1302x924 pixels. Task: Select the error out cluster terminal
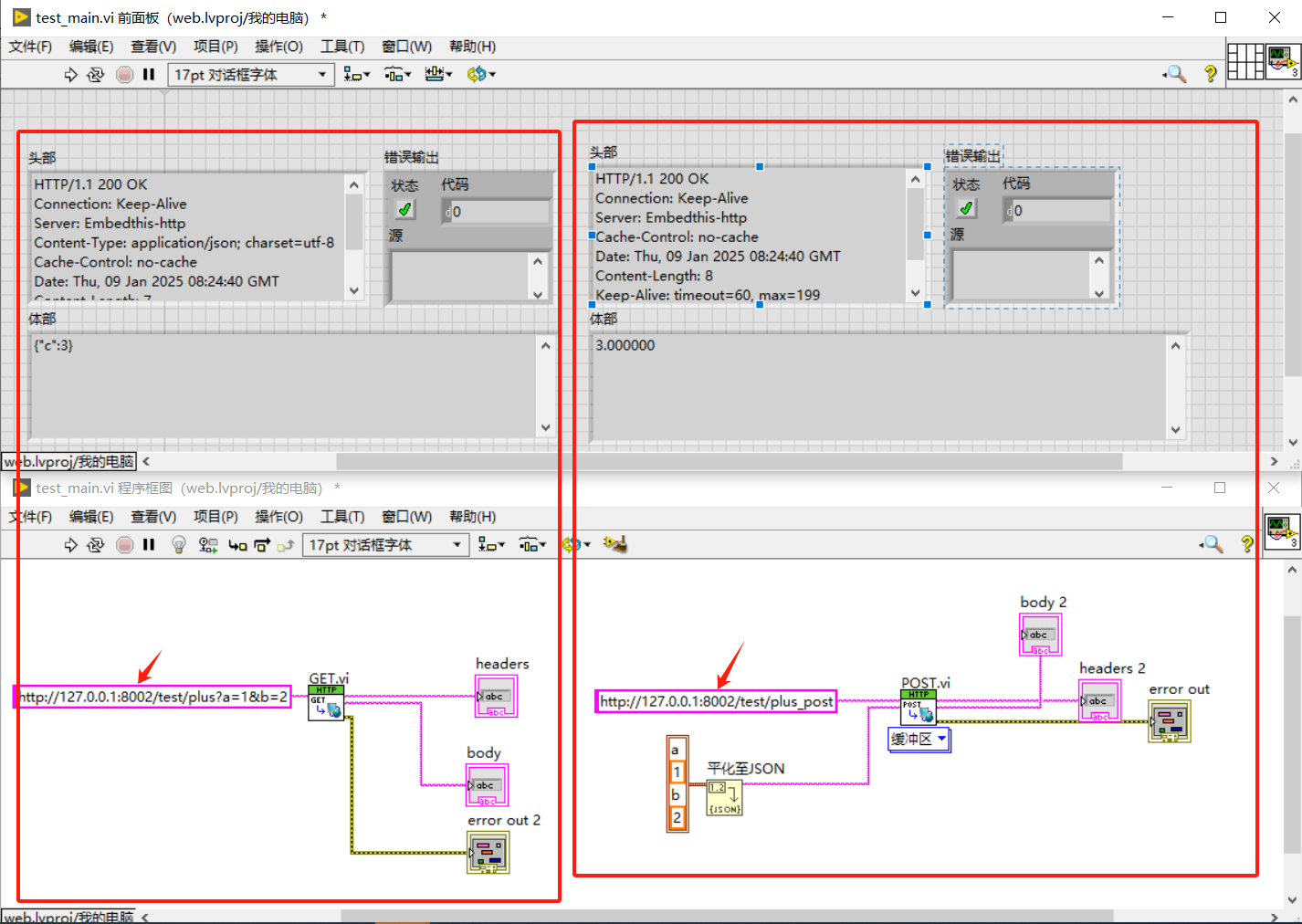pos(1170,721)
